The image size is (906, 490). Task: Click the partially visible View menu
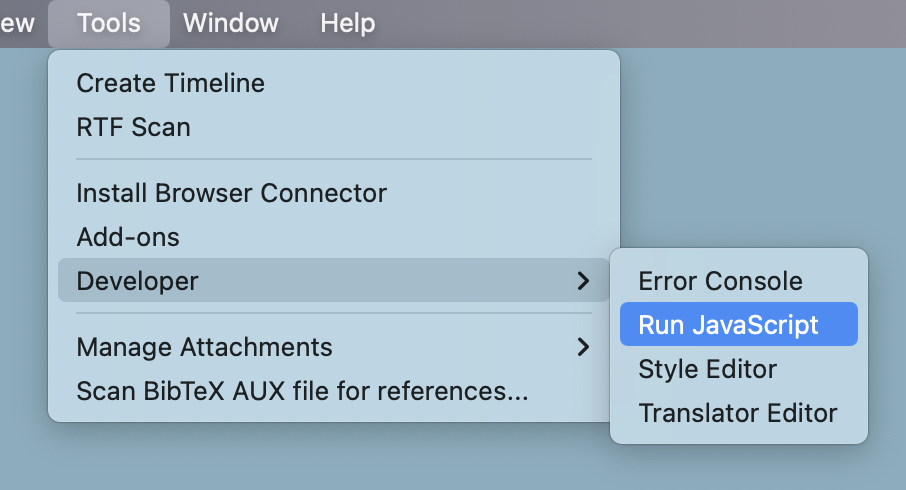tap(17, 23)
